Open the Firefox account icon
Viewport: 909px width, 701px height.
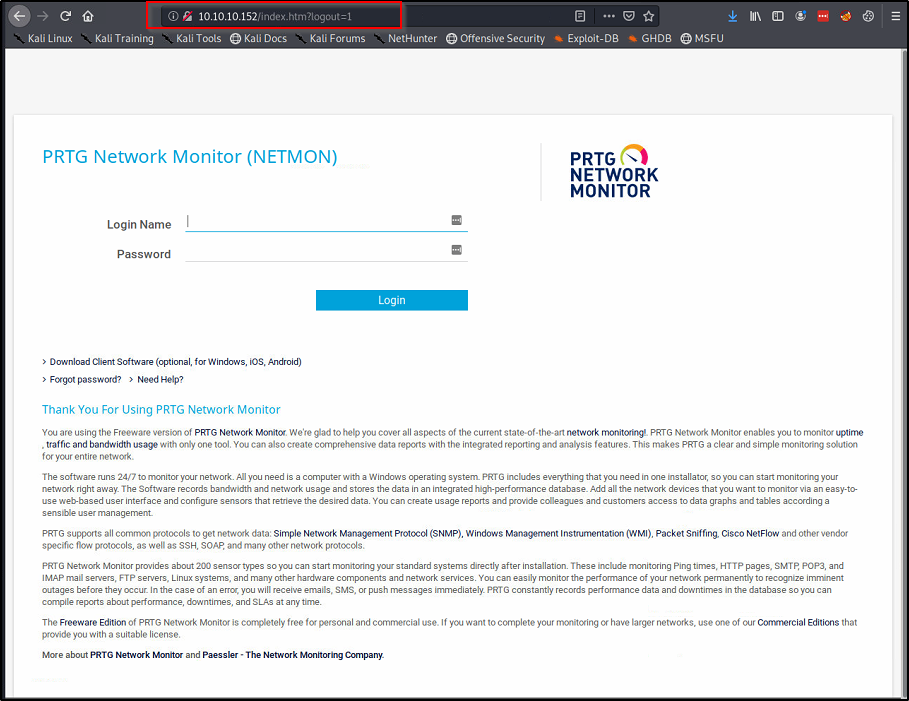(x=801, y=16)
